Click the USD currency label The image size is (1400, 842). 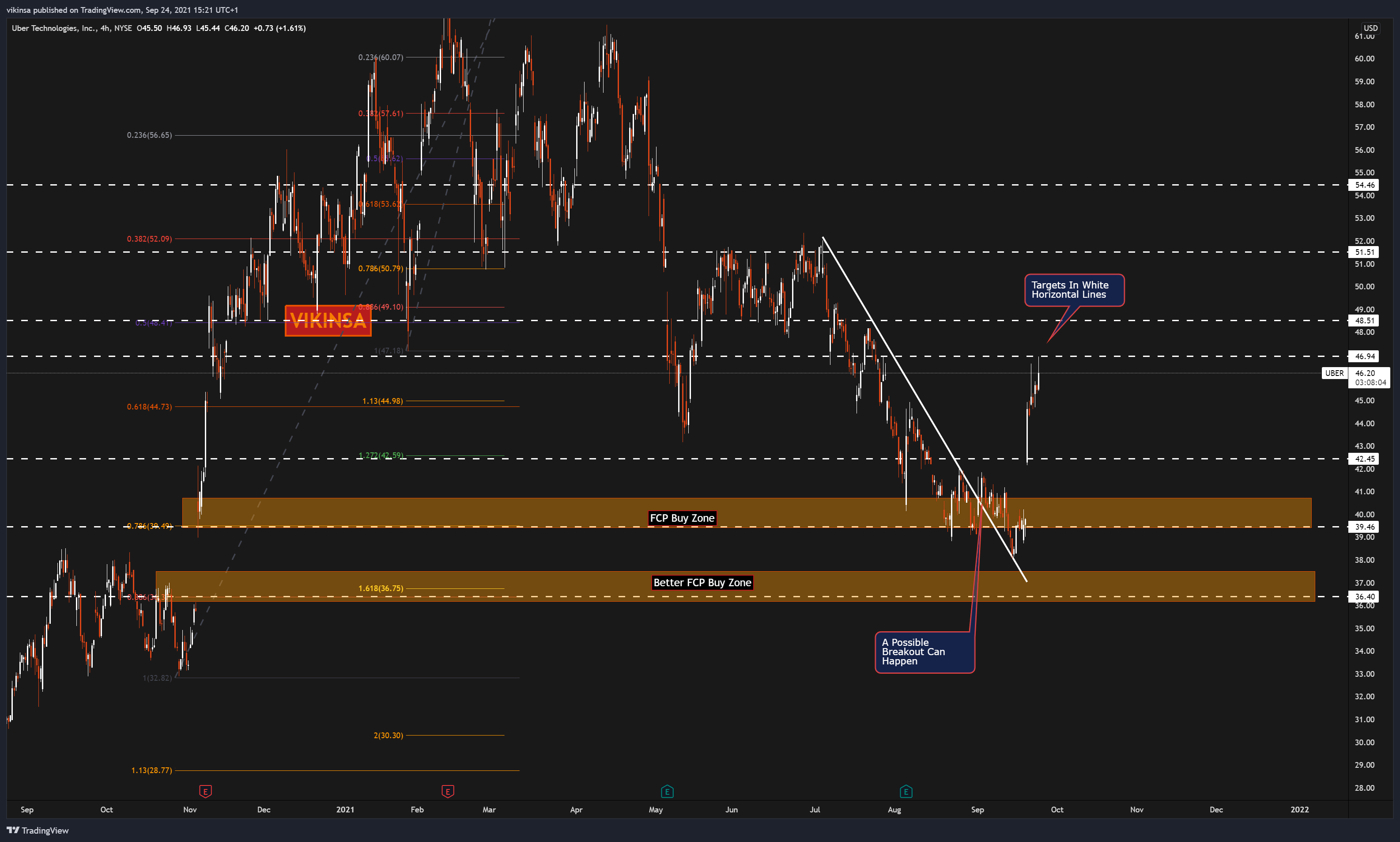(x=1370, y=28)
